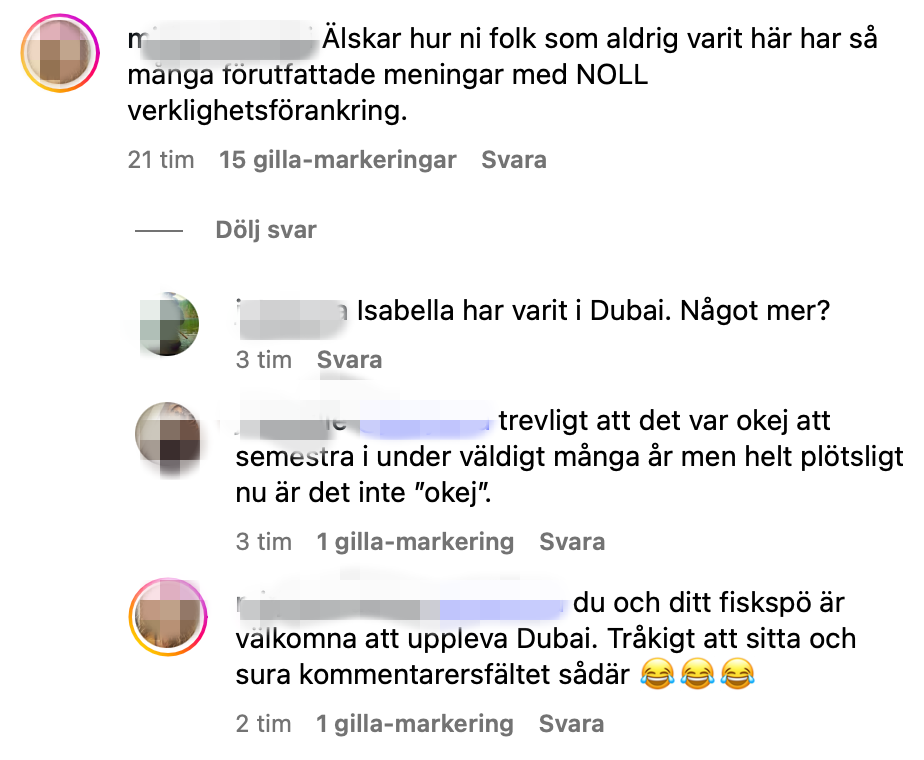Reply to the top comment via Svara
924x760 pixels.
514,160
